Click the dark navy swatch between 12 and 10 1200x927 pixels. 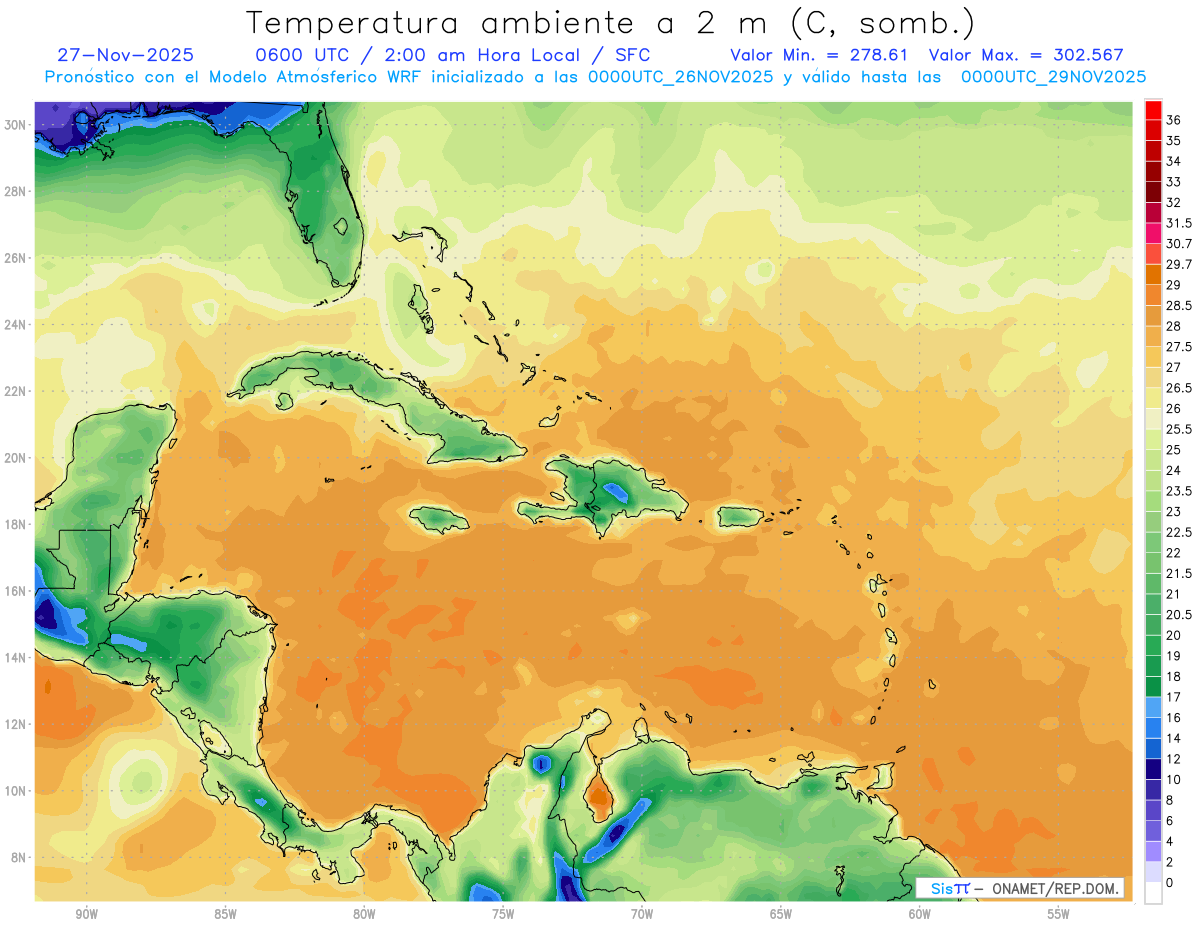pyautogui.click(x=1153, y=768)
